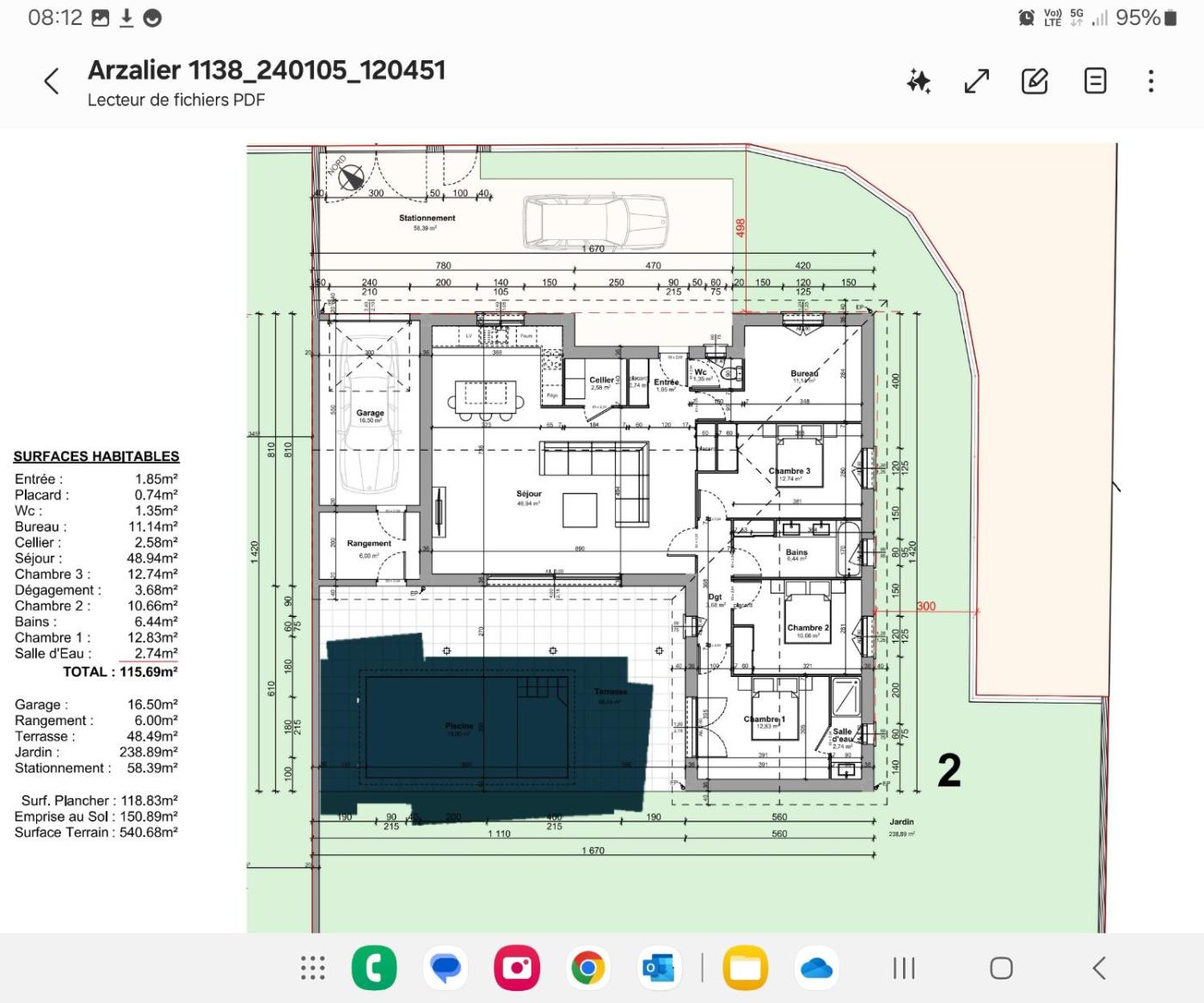Viewport: 1204px width, 1003px height.
Task: Tap the back arrow beside the document title
Action: click(x=52, y=82)
